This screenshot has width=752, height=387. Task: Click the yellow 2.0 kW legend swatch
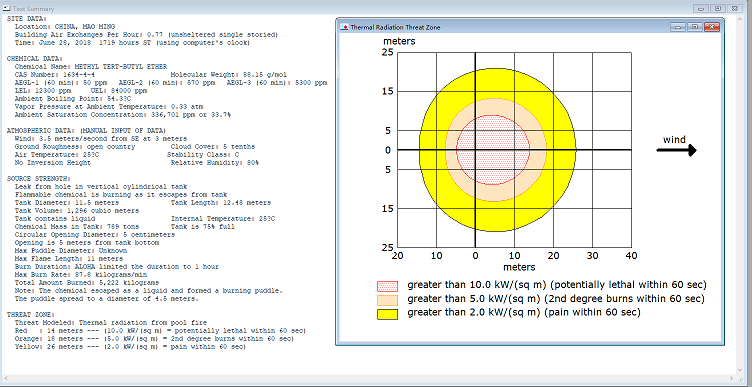pos(388,315)
